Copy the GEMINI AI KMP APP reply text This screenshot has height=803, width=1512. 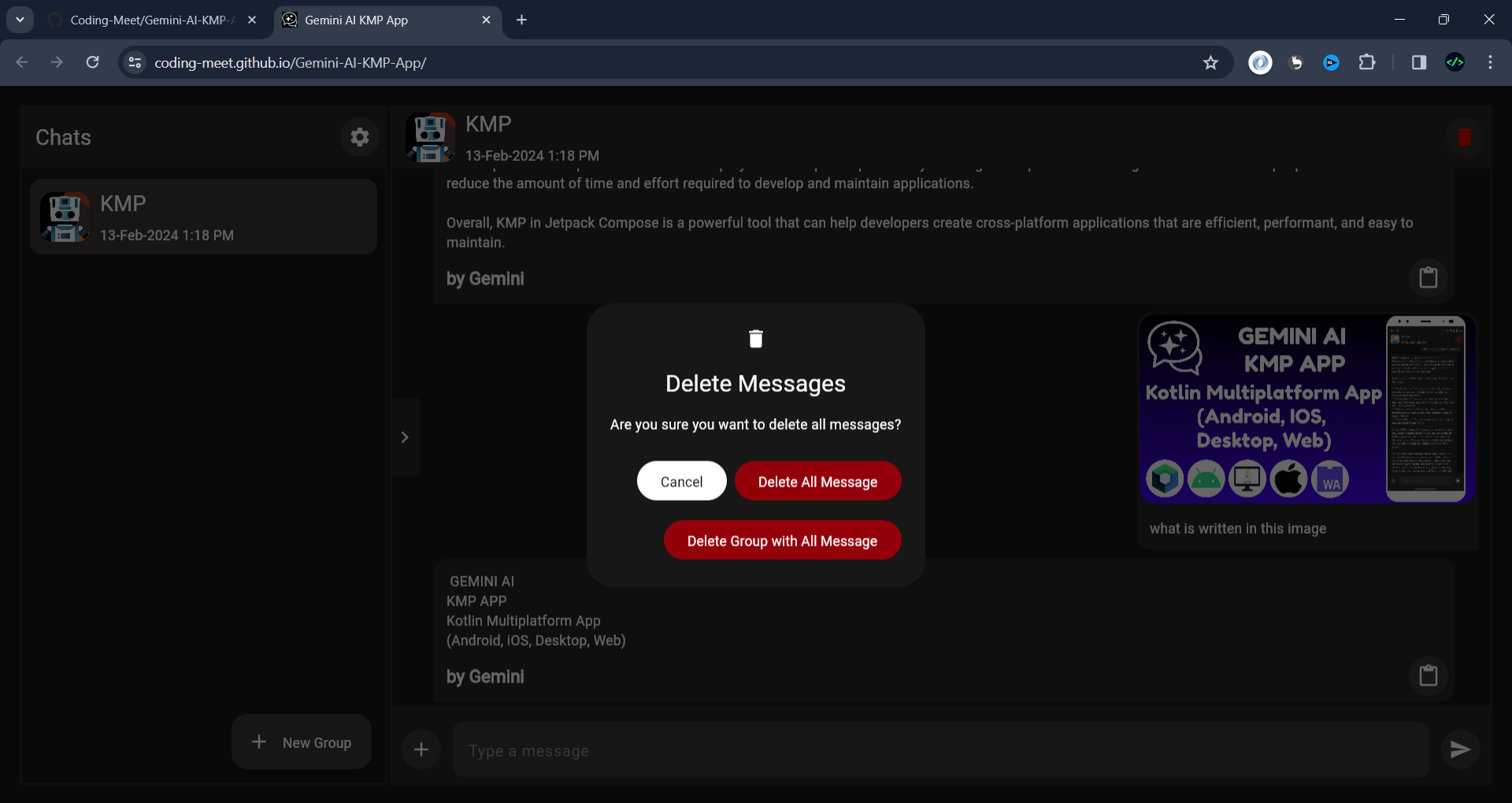[1428, 675]
